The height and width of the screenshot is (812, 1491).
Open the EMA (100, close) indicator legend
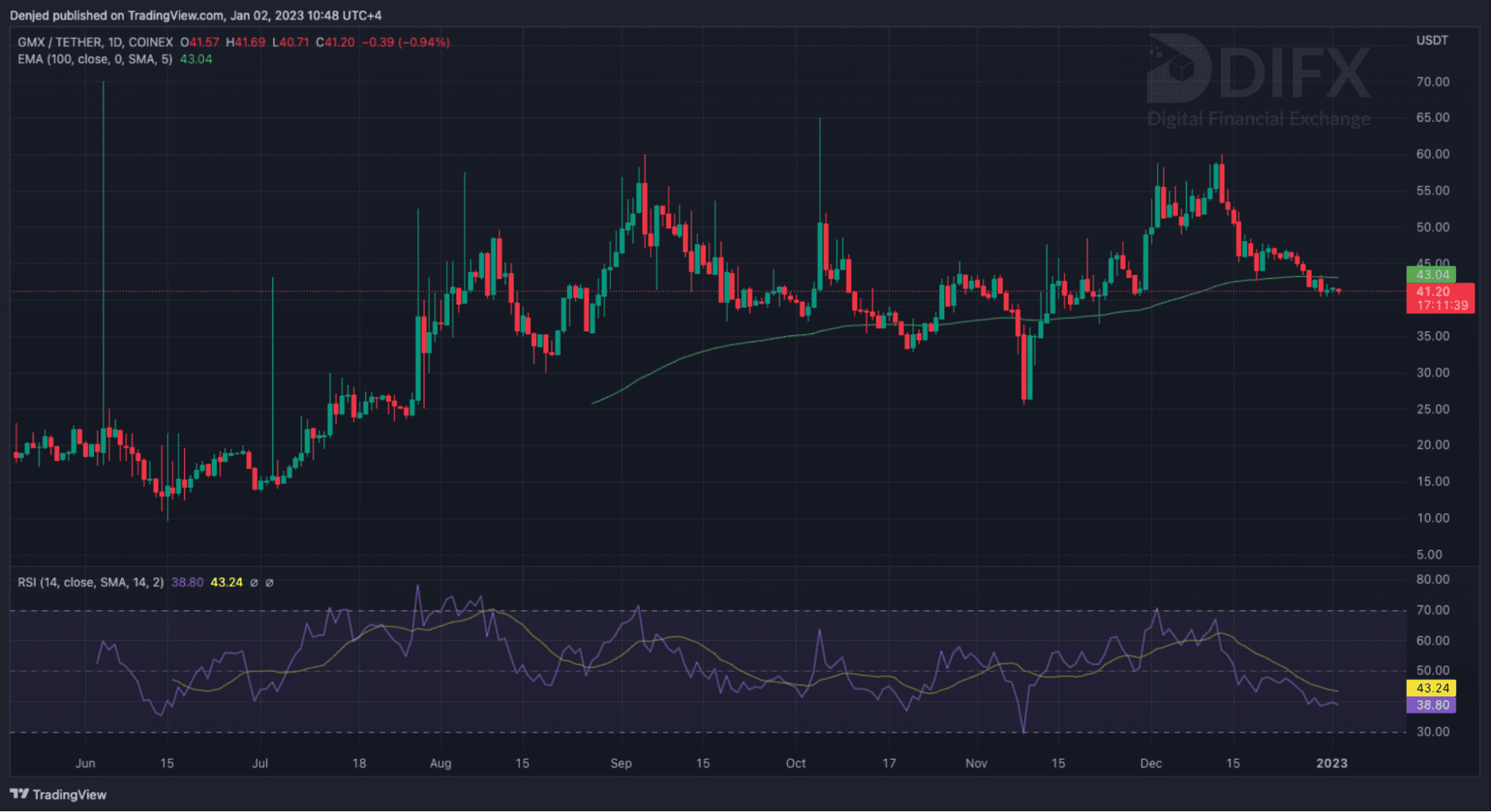pyautogui.click(x=95, y=59)
